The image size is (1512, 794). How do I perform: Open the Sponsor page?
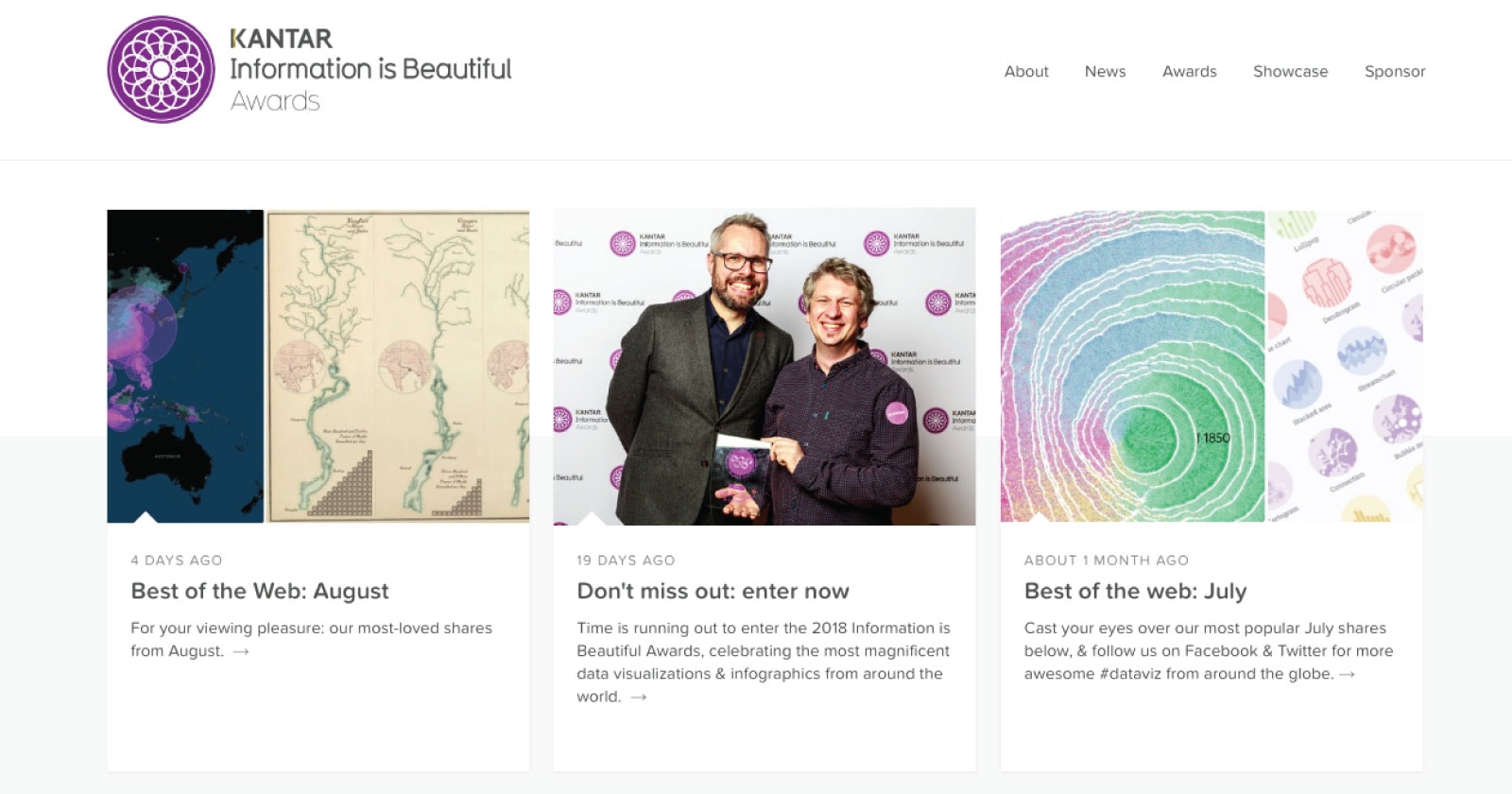pyautogui.click(x=1395, y=71)
